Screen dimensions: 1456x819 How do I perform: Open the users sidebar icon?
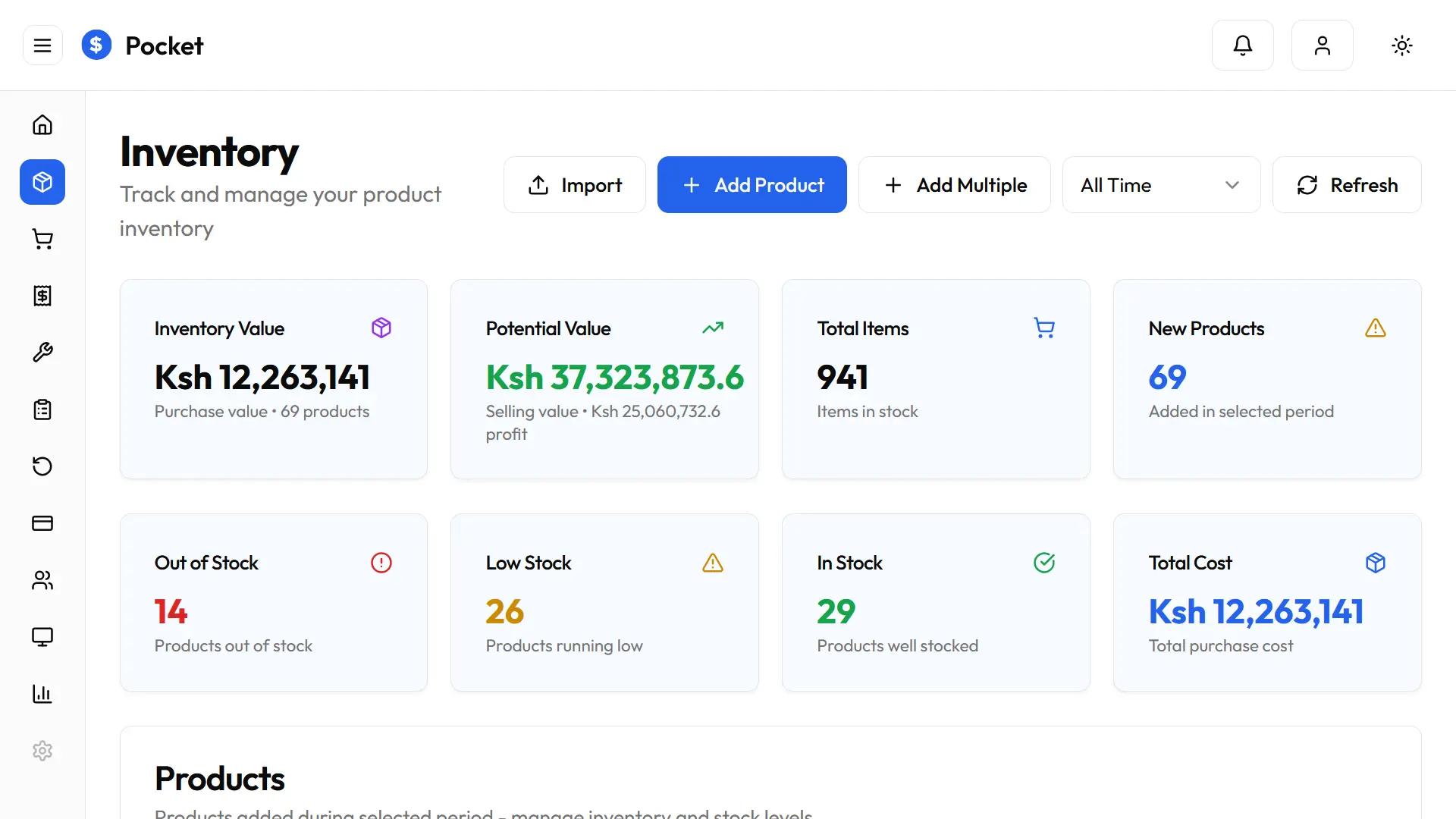42,580
